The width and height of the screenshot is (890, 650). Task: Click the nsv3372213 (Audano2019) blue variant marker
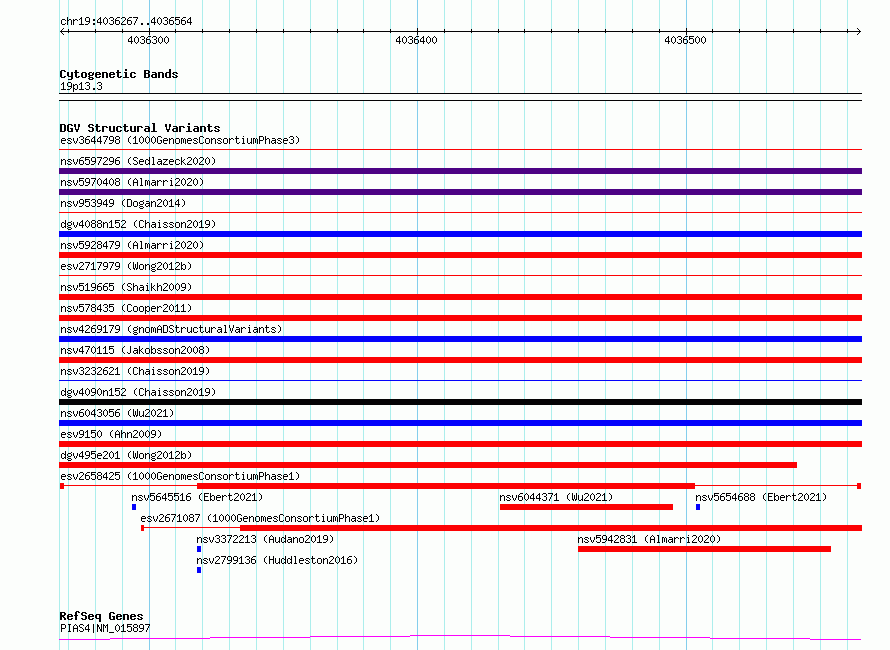(x=199, y=549)
